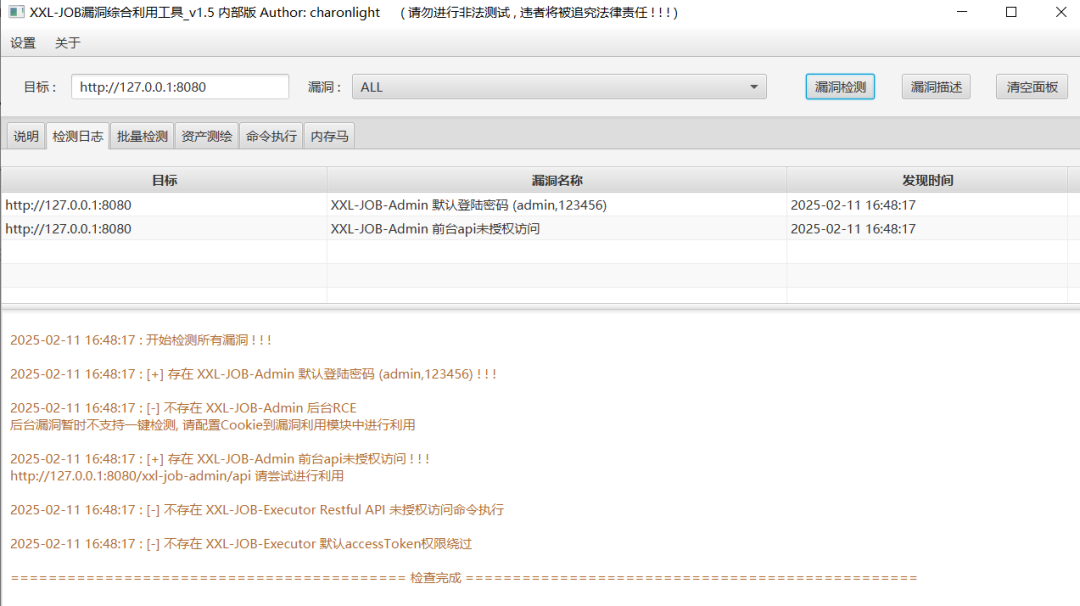Viewport: 1080px width, 606px height.
Task: Click the 目标 label
Action: coord(40,87)
